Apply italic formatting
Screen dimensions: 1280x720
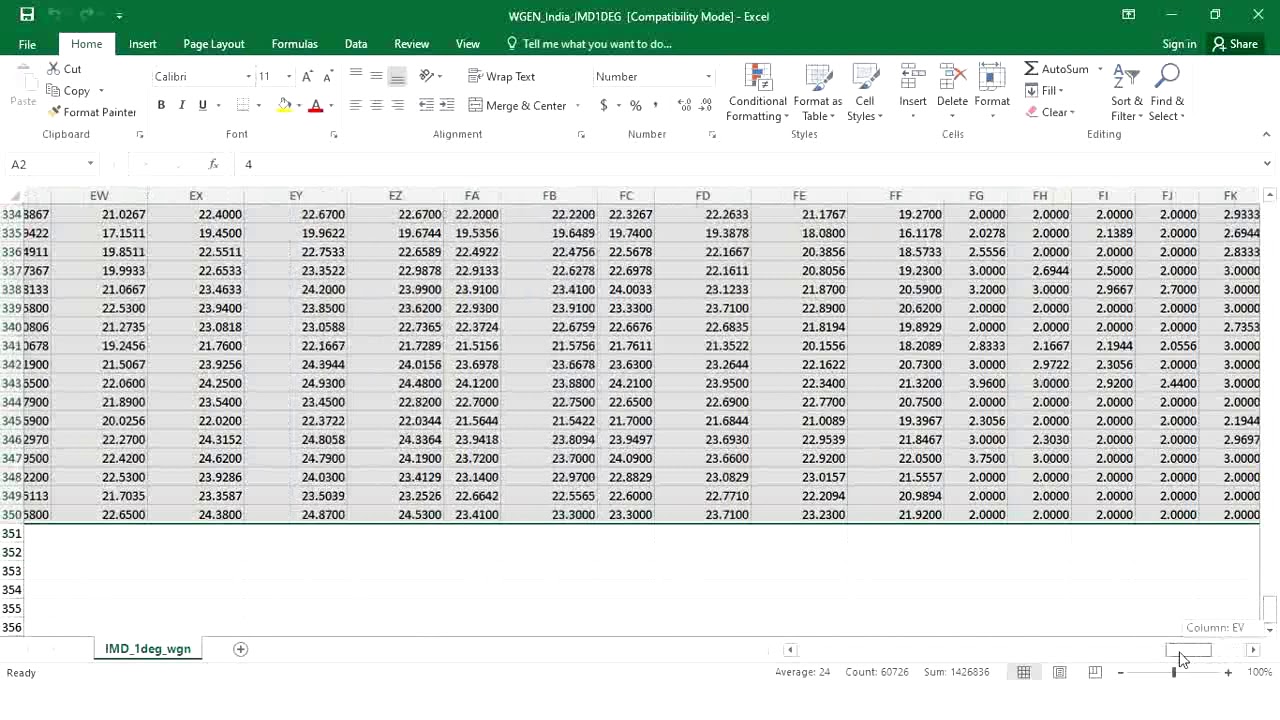tap(181, 105)
